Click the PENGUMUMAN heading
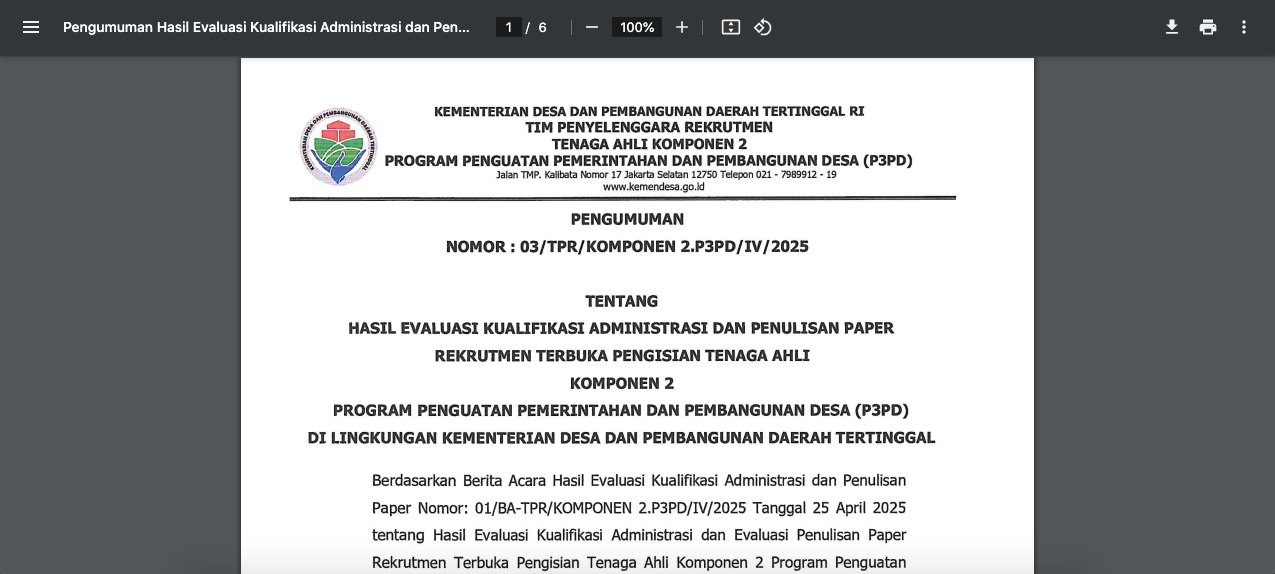The width and height of the screenshot is (1275, 574). 627,219
